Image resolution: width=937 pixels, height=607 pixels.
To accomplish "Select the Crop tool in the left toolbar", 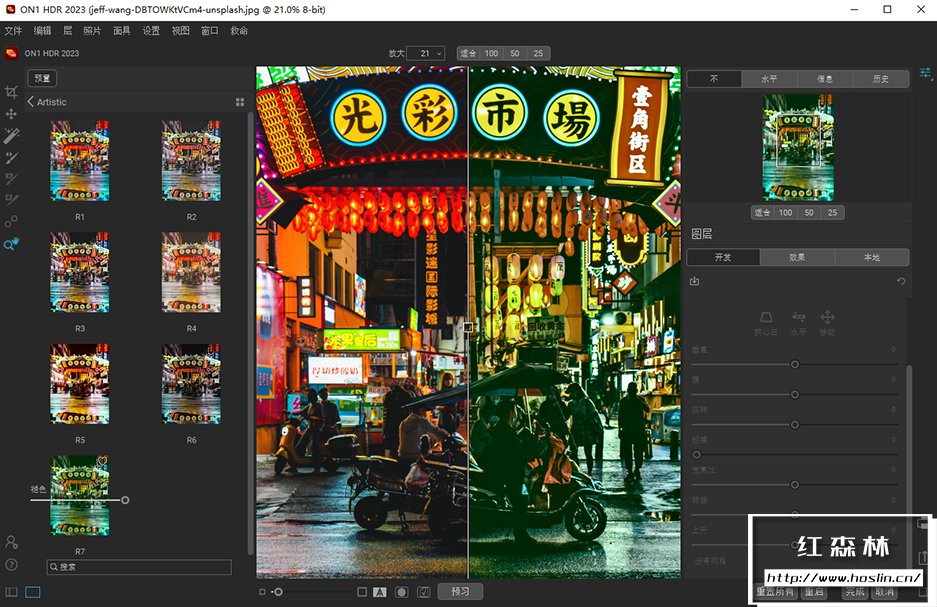I will tap(13, 91).
